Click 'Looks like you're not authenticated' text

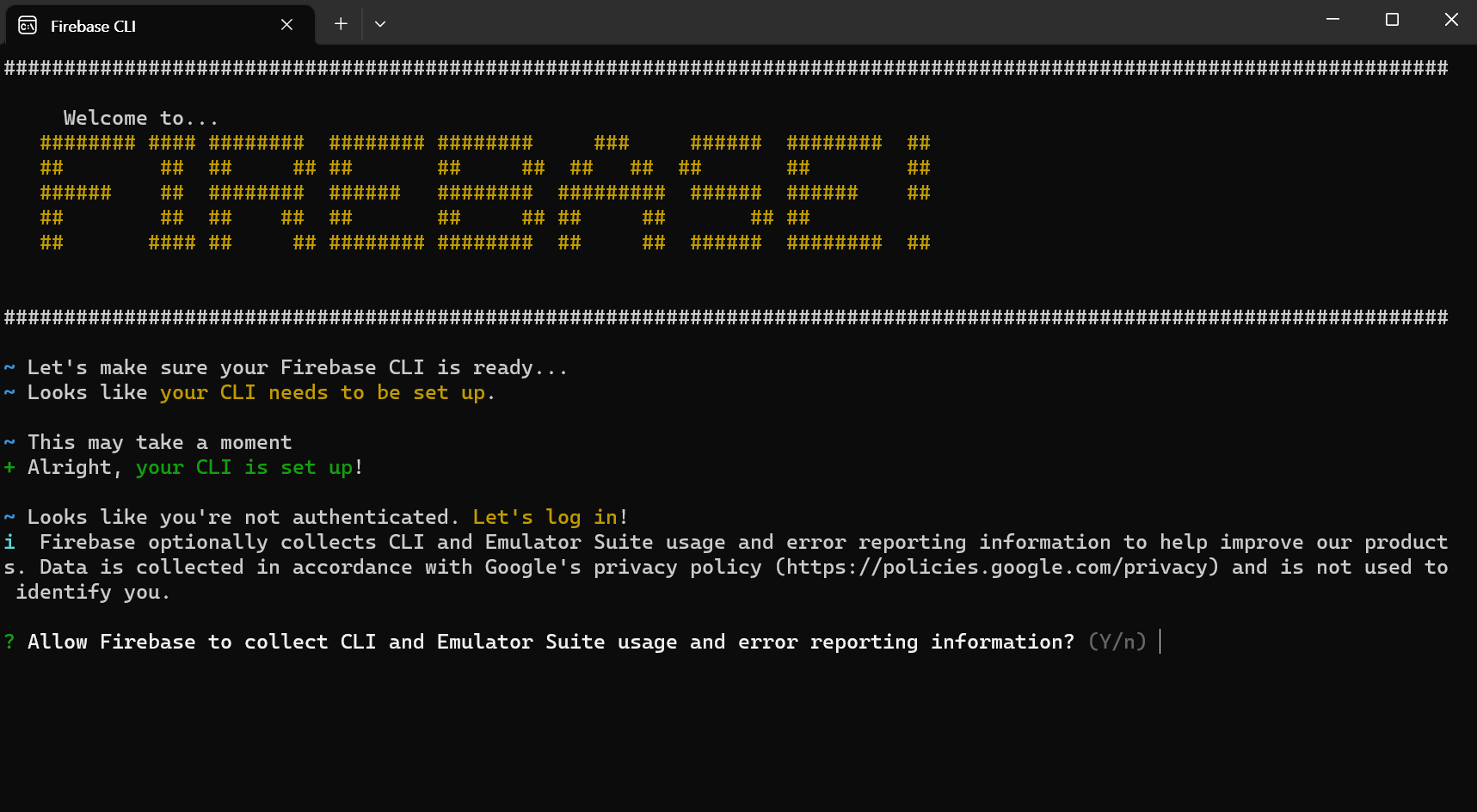pos(238,517)
